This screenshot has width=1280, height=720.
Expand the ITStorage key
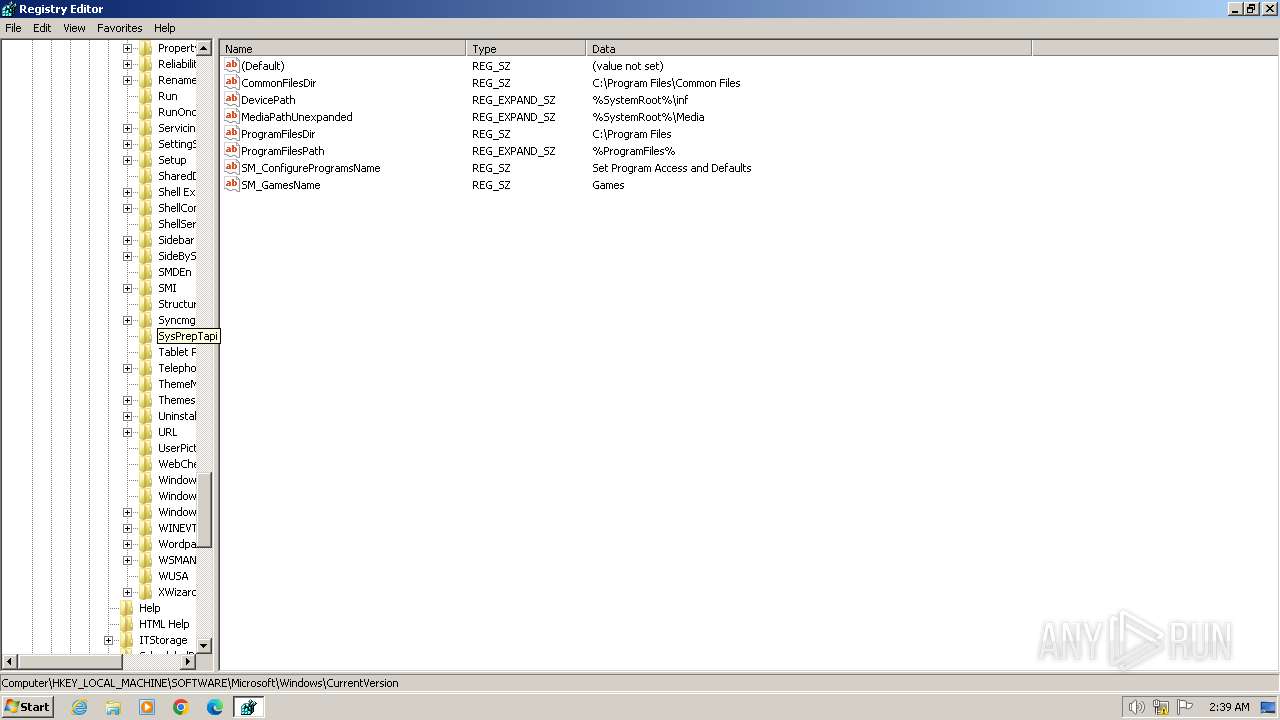point(108,640)
